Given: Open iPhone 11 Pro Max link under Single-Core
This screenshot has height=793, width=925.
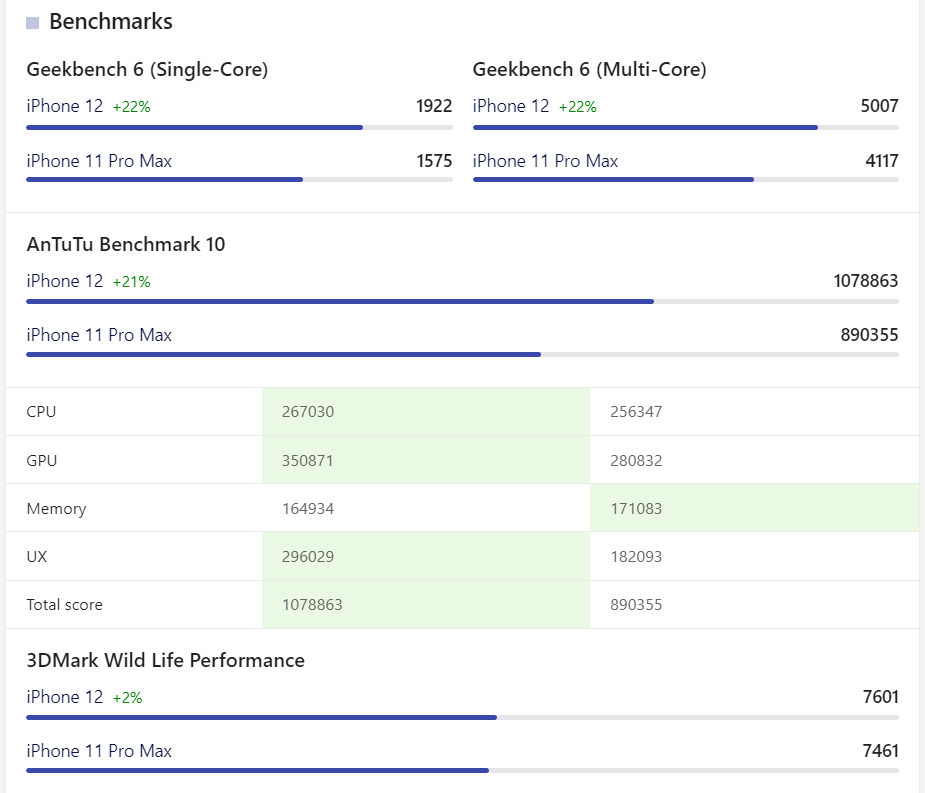Looking at the screenshot, I should click(99, 161).
